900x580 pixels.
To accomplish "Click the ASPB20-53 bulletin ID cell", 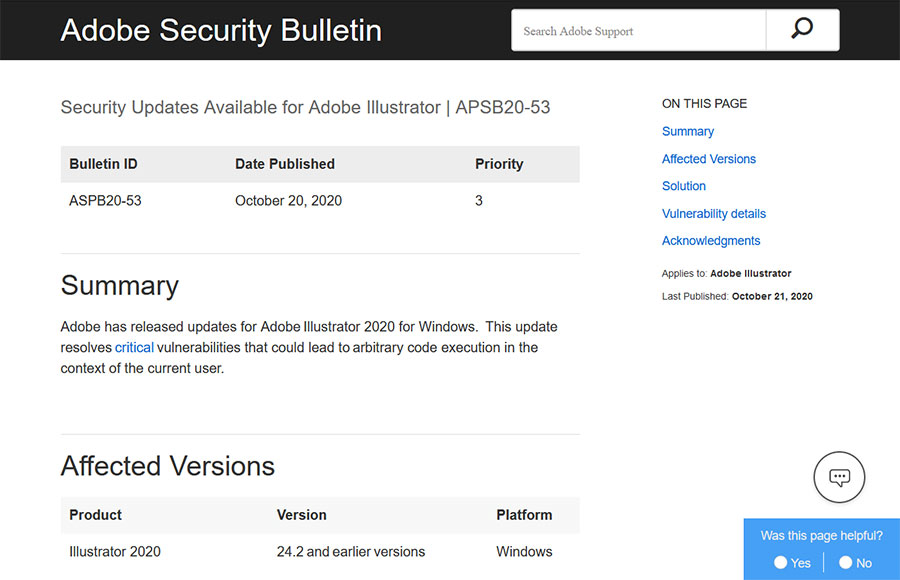I will click(x=105, y=200).
